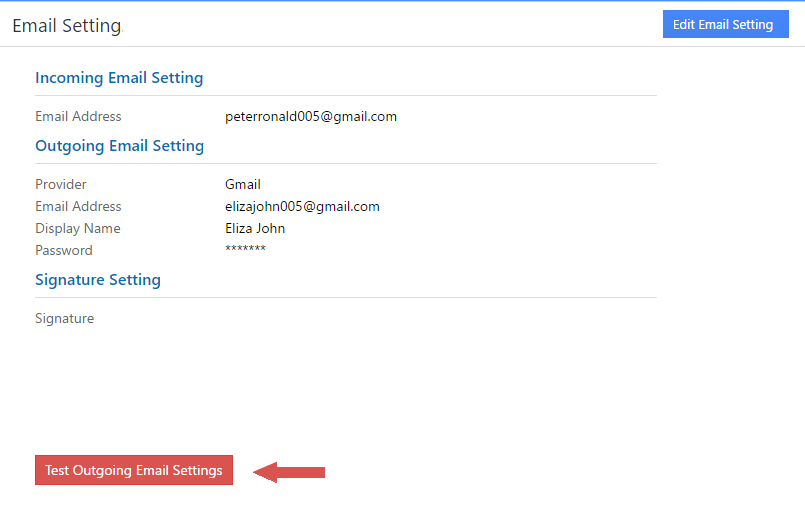Click the incoming address peterronald005@gmail.com
The width and height of the screenshot is (805, 514).
point(311,117)
